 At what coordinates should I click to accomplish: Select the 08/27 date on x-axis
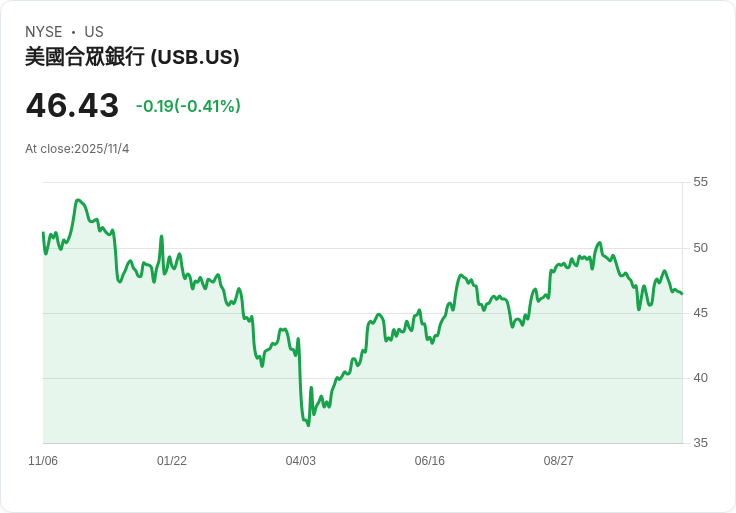[559, 461]
